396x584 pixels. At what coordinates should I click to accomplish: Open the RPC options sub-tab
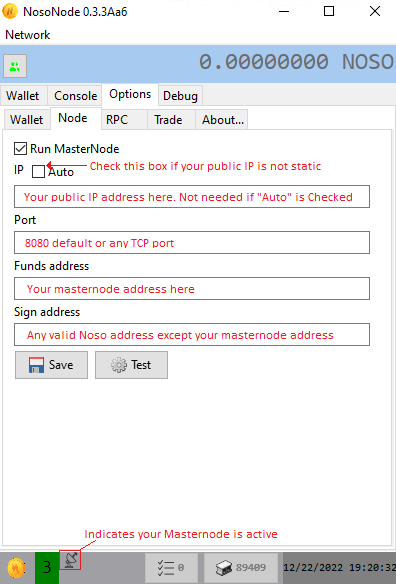pyautogui.click(x=117, y=120)
